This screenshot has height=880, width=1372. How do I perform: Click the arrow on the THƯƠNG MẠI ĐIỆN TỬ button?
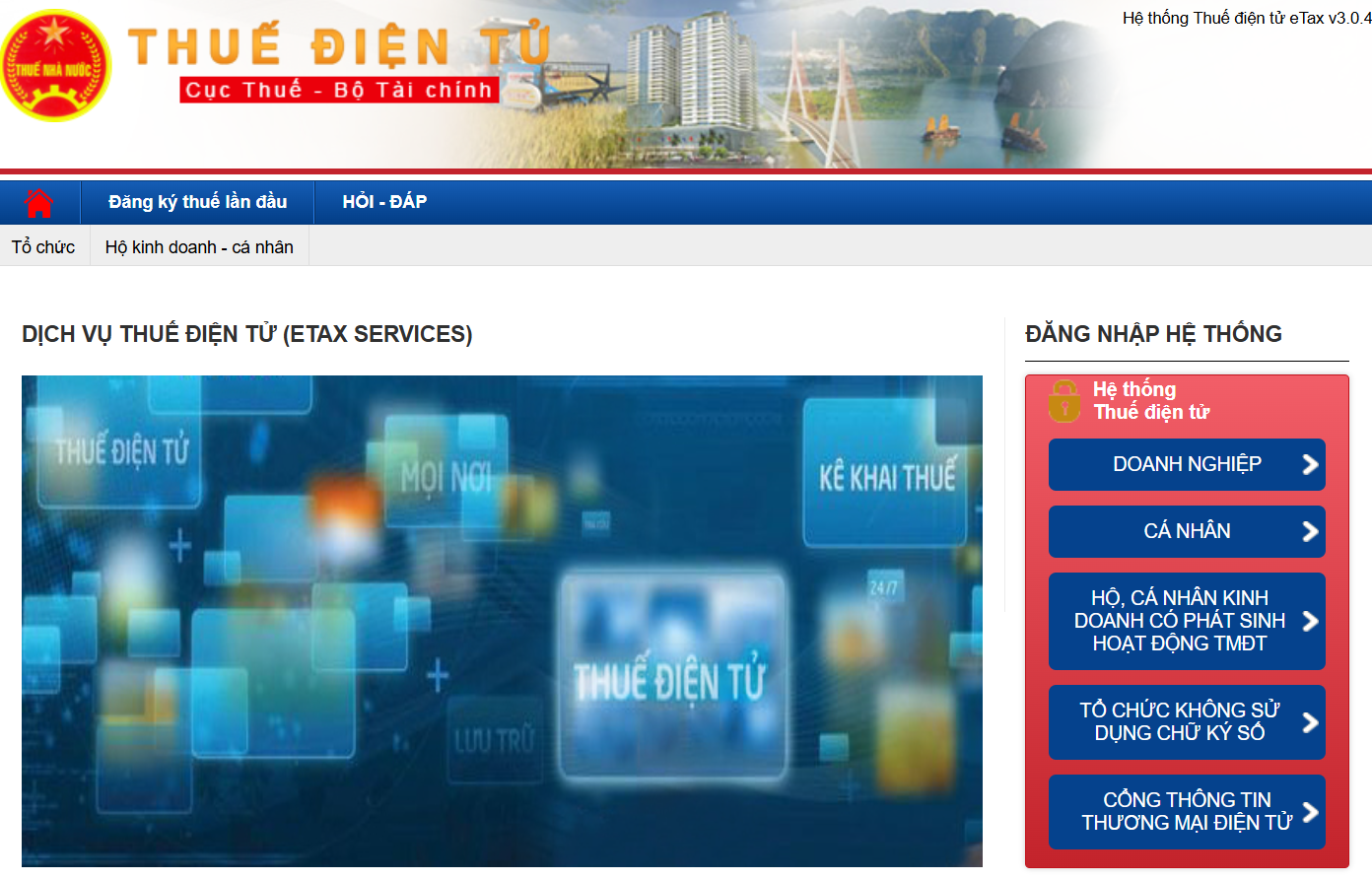(1310, 812)
